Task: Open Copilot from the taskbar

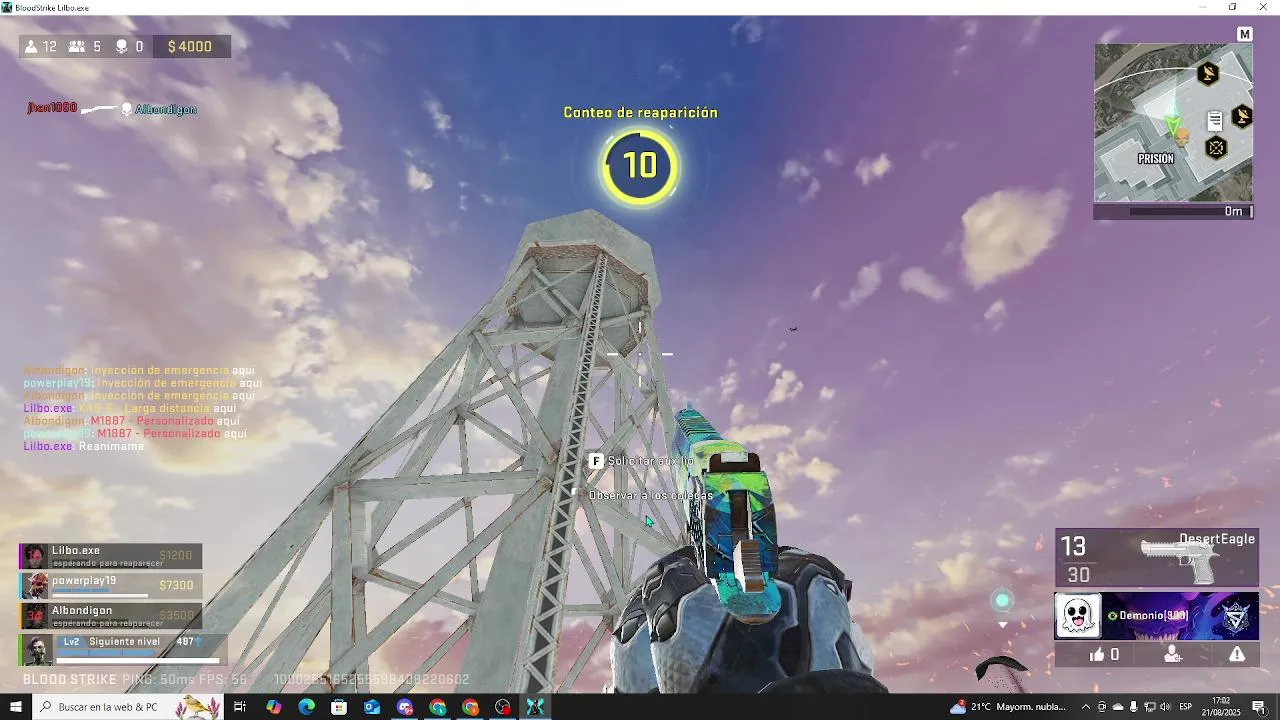Action: [273, 707]
